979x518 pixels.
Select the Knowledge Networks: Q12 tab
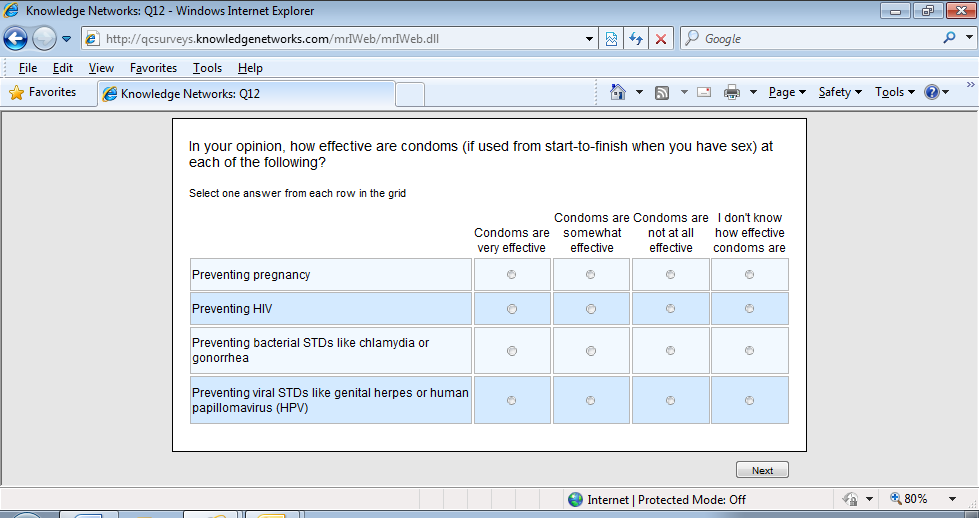pos(246,94)
